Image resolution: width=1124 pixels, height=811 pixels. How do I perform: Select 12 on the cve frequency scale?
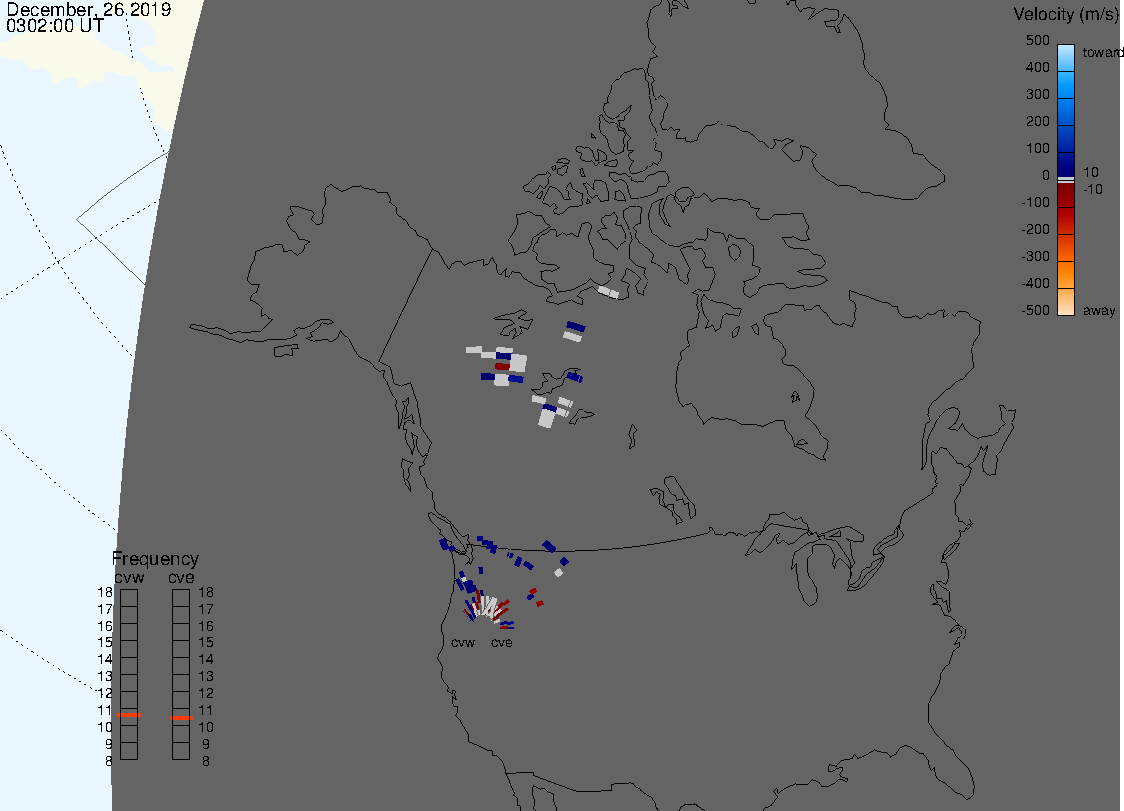click(206, 693)
